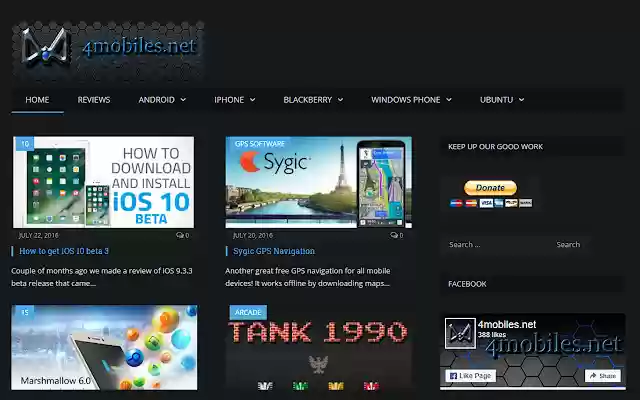Expand the BlackBerry dropdown chevron
This screenshot has height=400, width=640.
[340, 100]
